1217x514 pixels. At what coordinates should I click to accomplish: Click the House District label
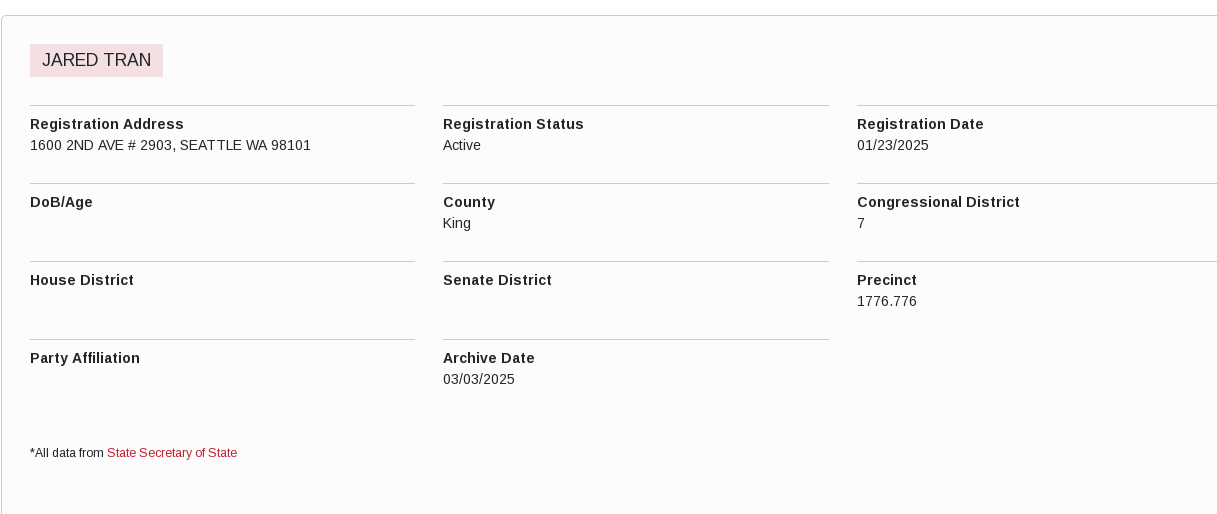click(82, 280)
